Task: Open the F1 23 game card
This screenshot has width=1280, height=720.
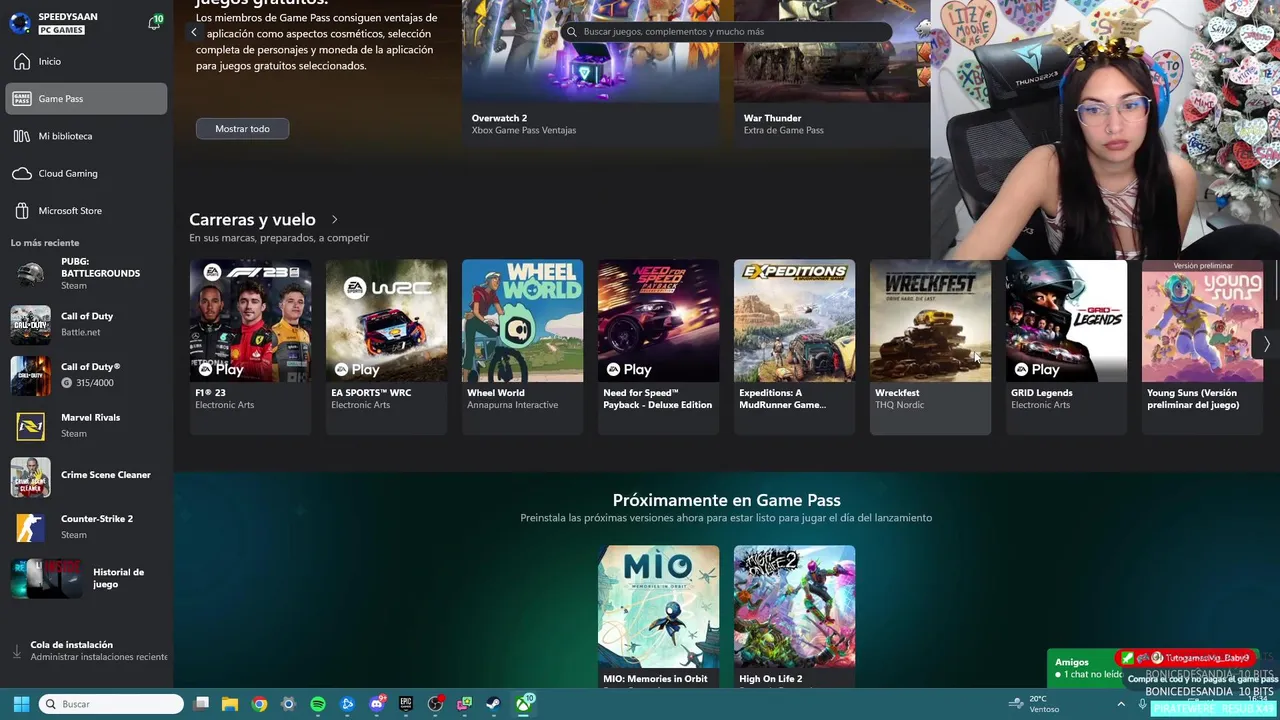Action: point(250,347)
